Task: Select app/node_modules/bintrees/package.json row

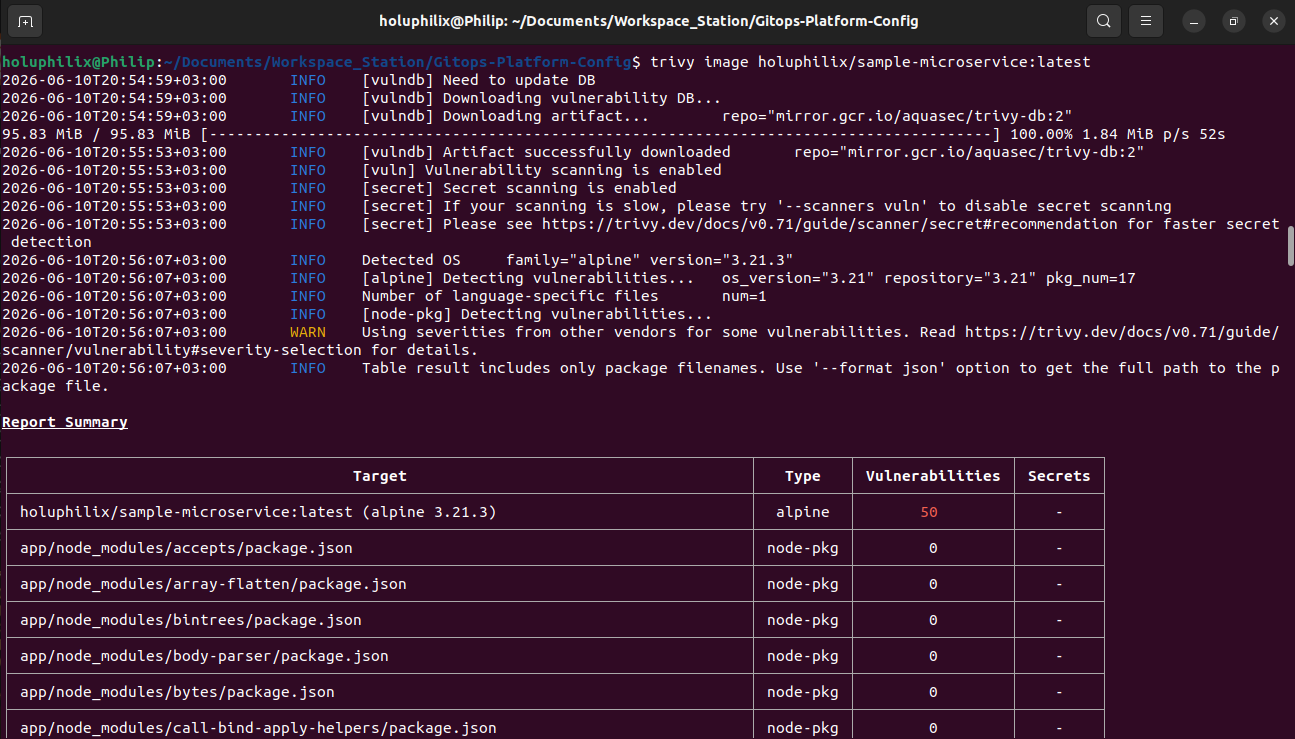Action: pos(555,620)
